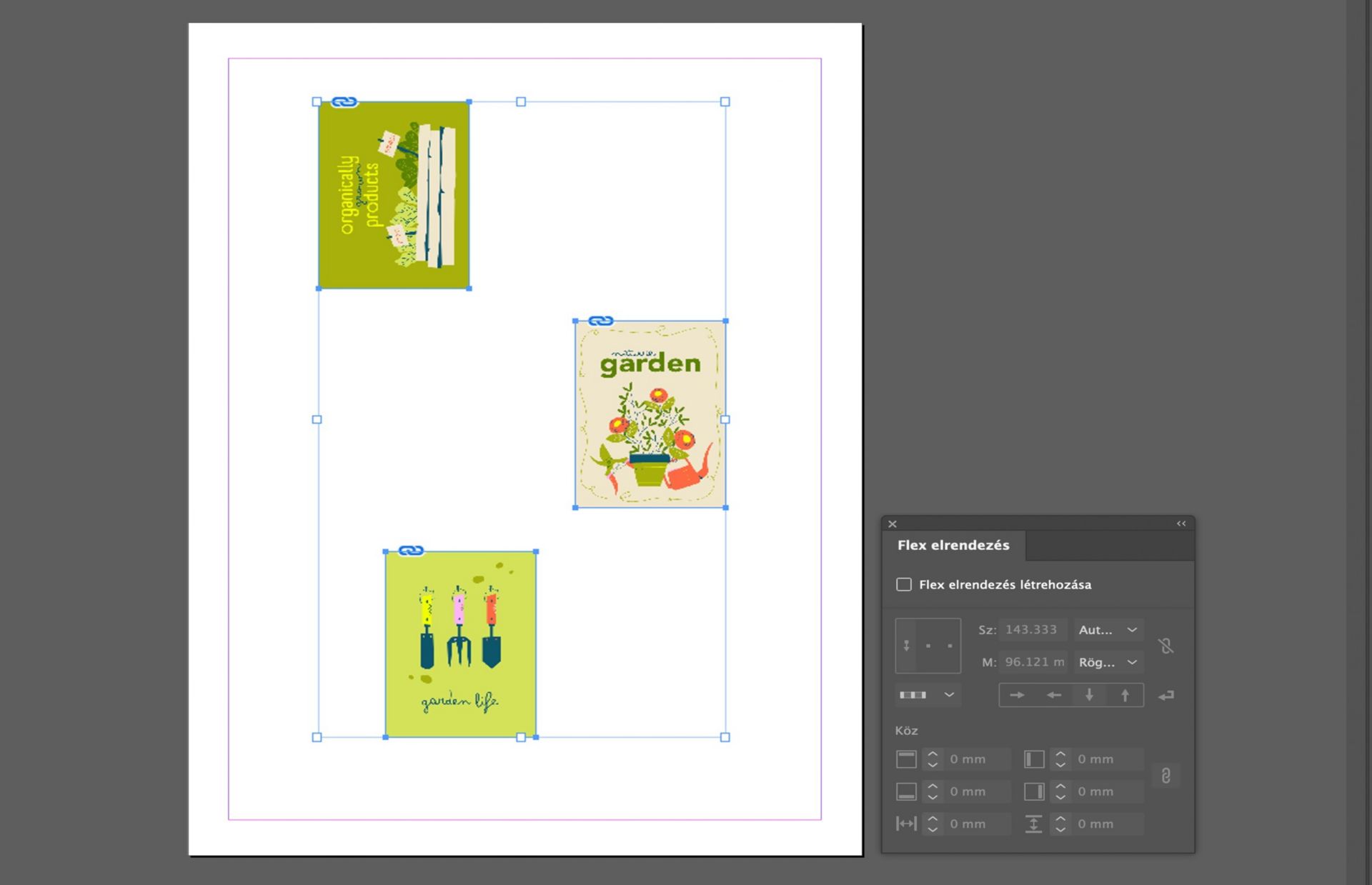This screenshot has height=885, width=1372.
Task: Click the Sz width input field
Action: 1031,630
